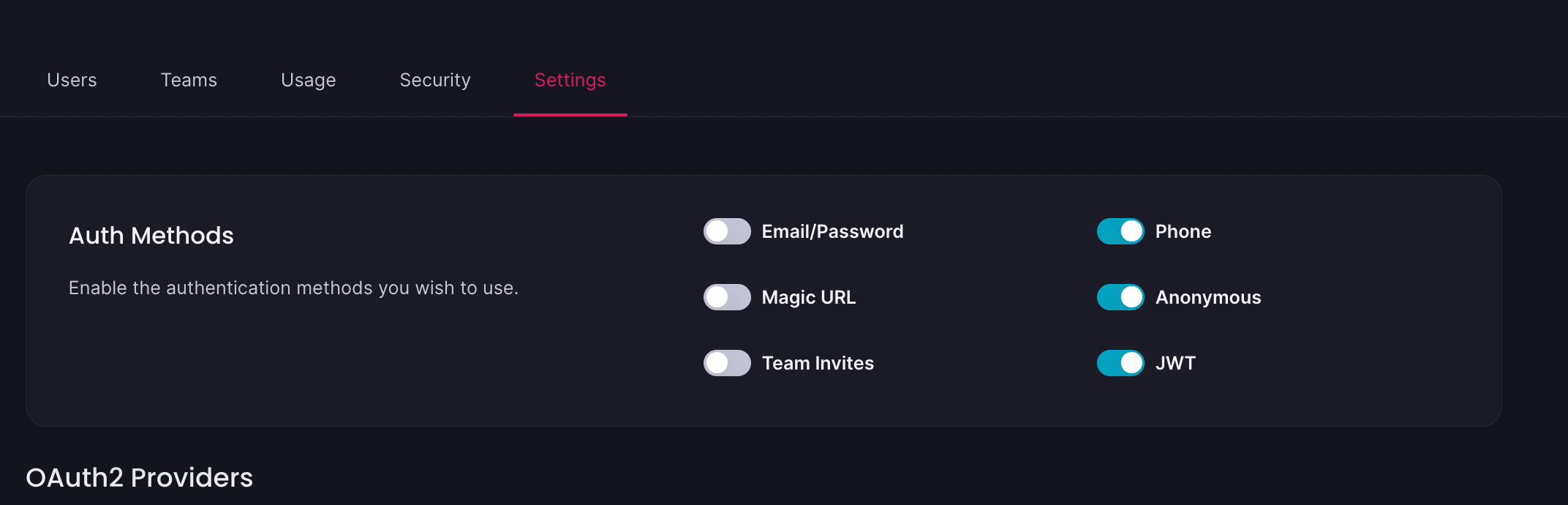Screen dimensions: 1568x505
Task: Click the Team Invites label
Action: [x=818, y=363]
